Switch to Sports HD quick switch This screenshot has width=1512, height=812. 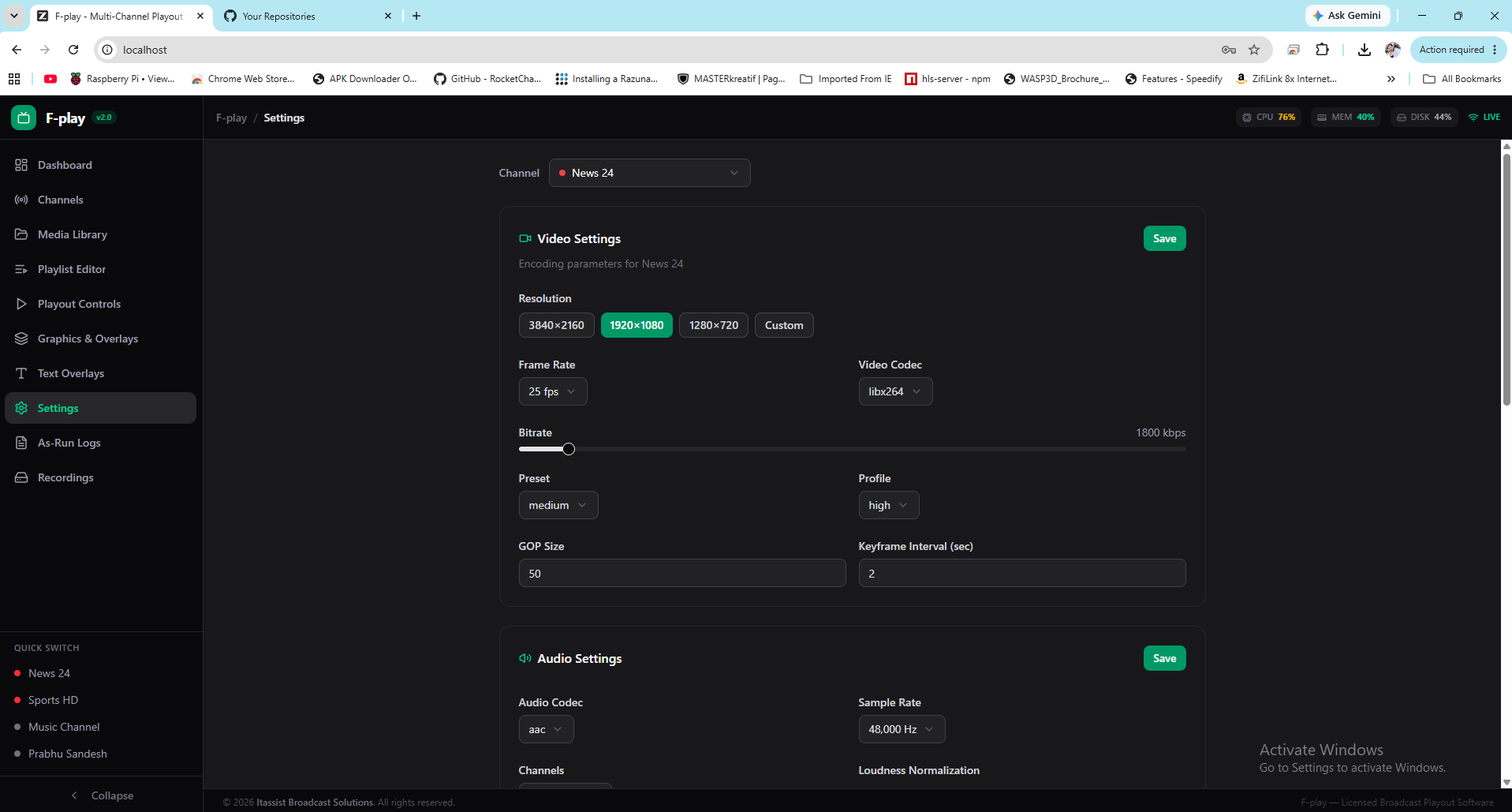click(53, 700)
